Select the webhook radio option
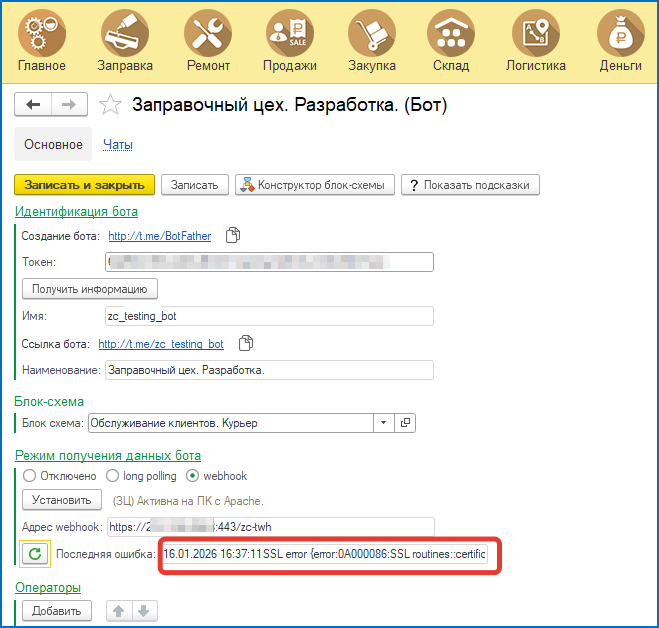The image size is (659, 628). pyautogui.click(x=192, y=476)
